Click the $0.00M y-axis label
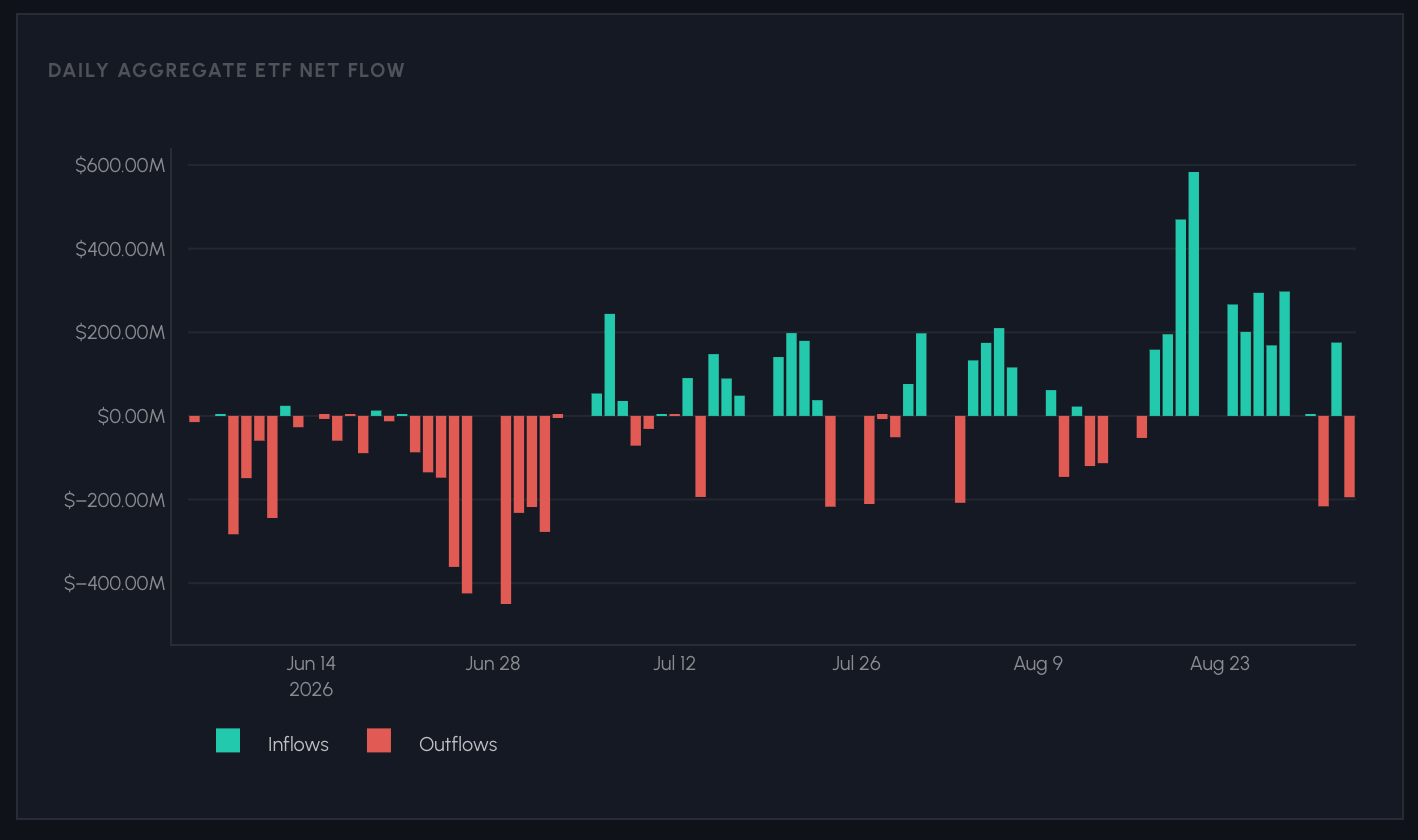 (130, 416)
